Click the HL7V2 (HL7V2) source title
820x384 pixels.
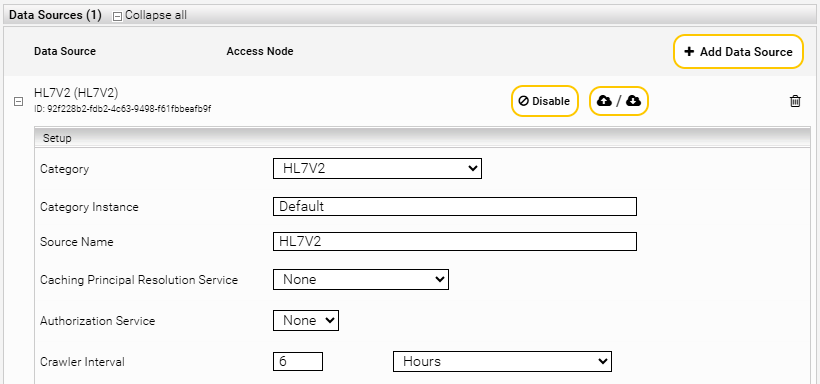tap(76, 93)
